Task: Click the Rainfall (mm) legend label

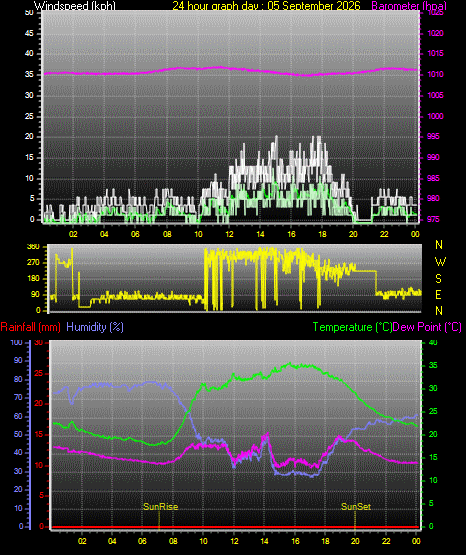Action: click(x=30, y=327)
